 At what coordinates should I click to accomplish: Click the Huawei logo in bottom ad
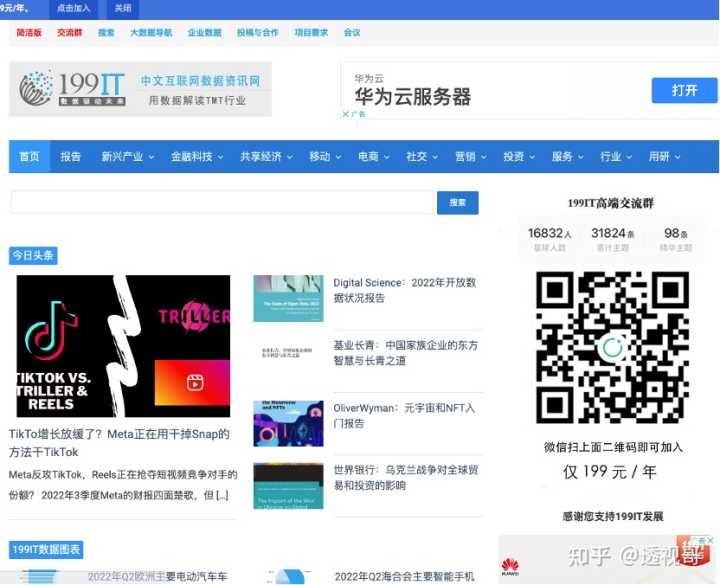510,567
